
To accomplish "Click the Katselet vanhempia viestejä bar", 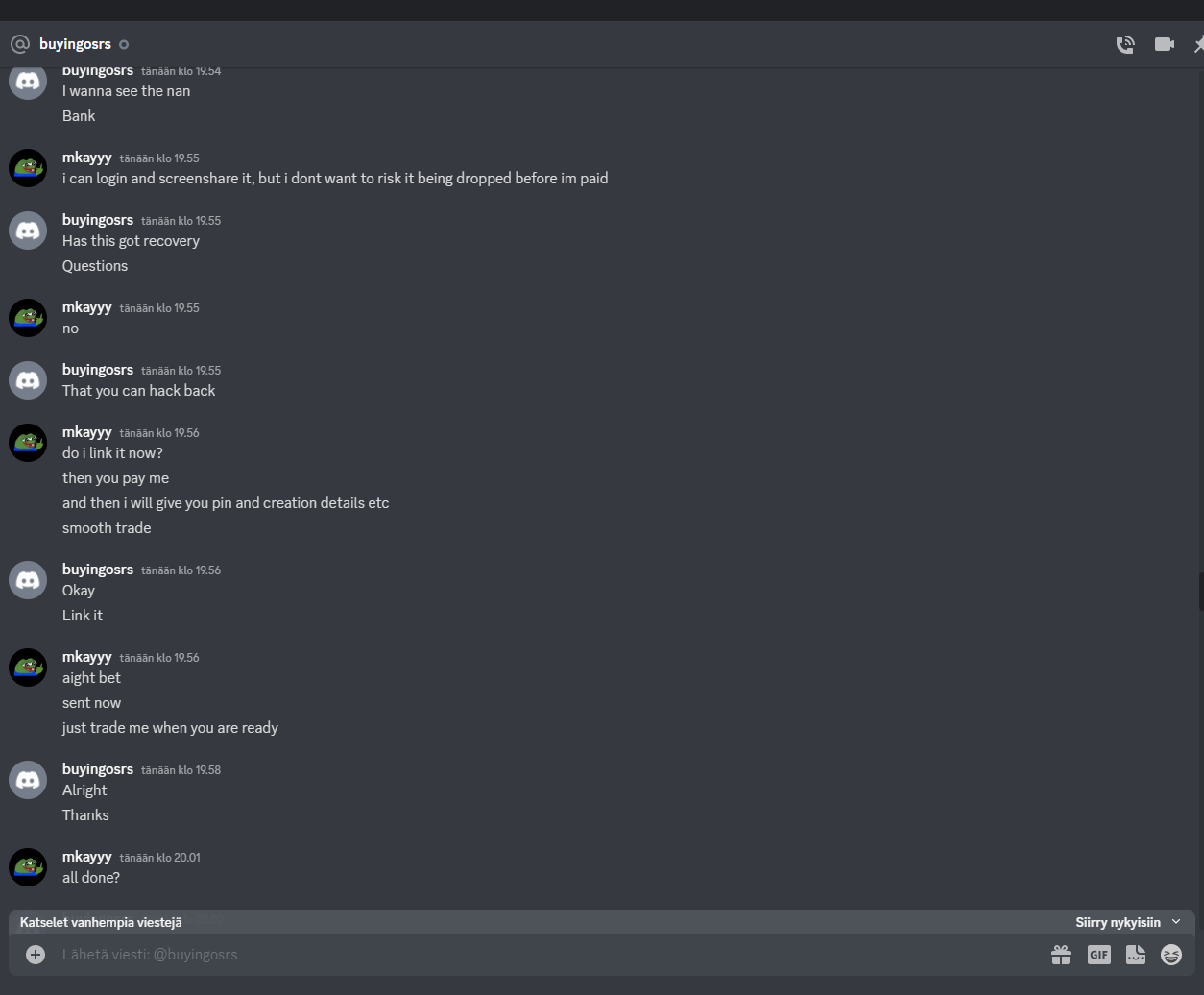I will [x=601, y=922].
